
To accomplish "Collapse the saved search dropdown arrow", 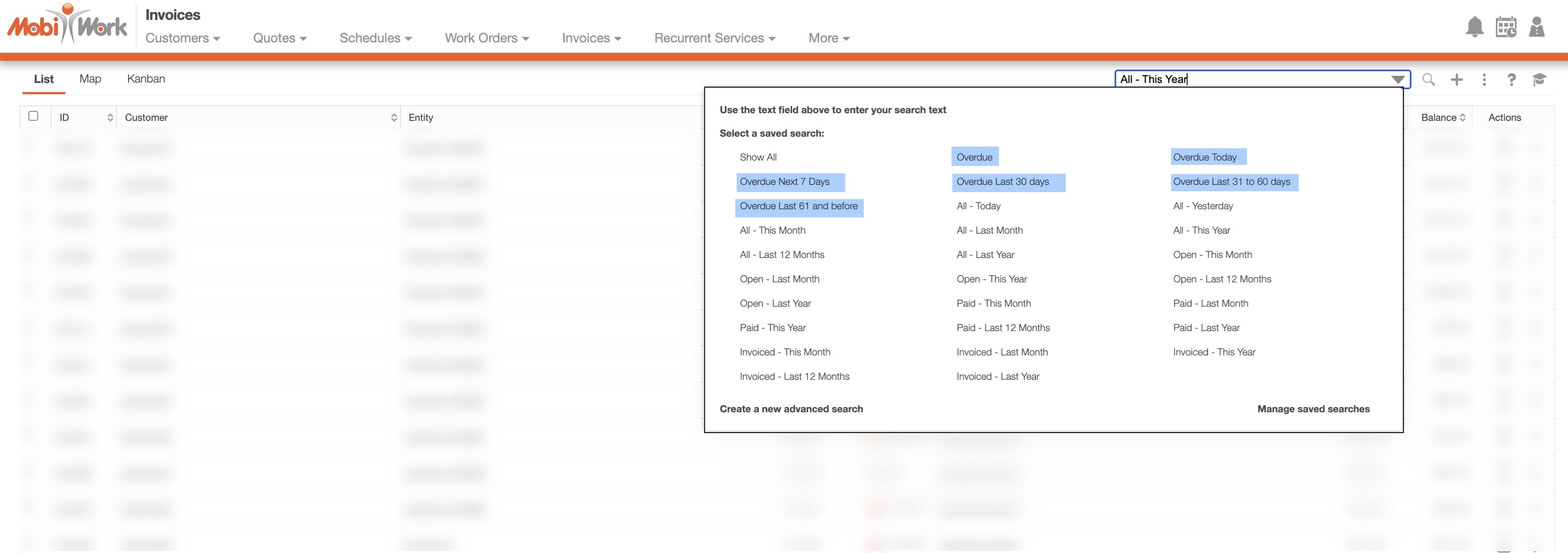I will (x=1398, y=80).
